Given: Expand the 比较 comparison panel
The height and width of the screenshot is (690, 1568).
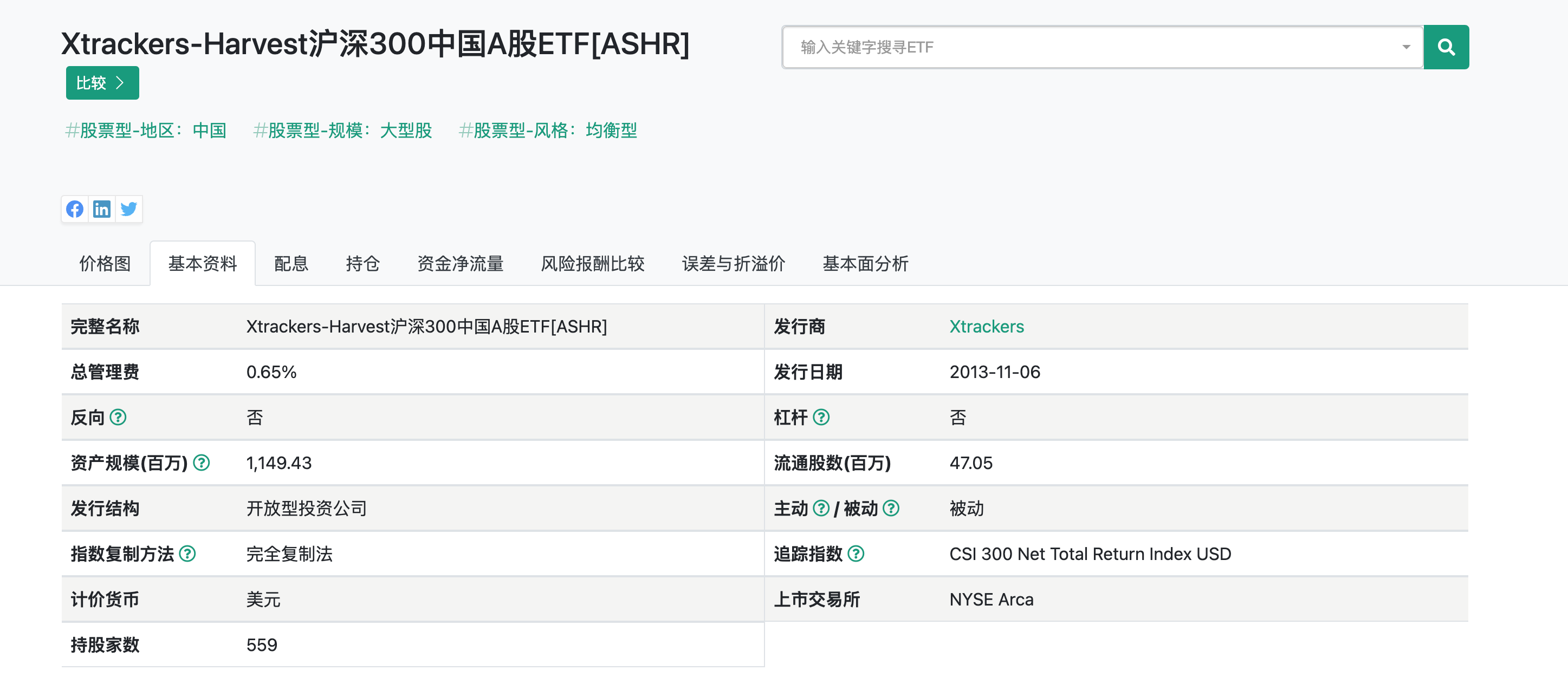Looking at the screenshot, I should (102, 83).
